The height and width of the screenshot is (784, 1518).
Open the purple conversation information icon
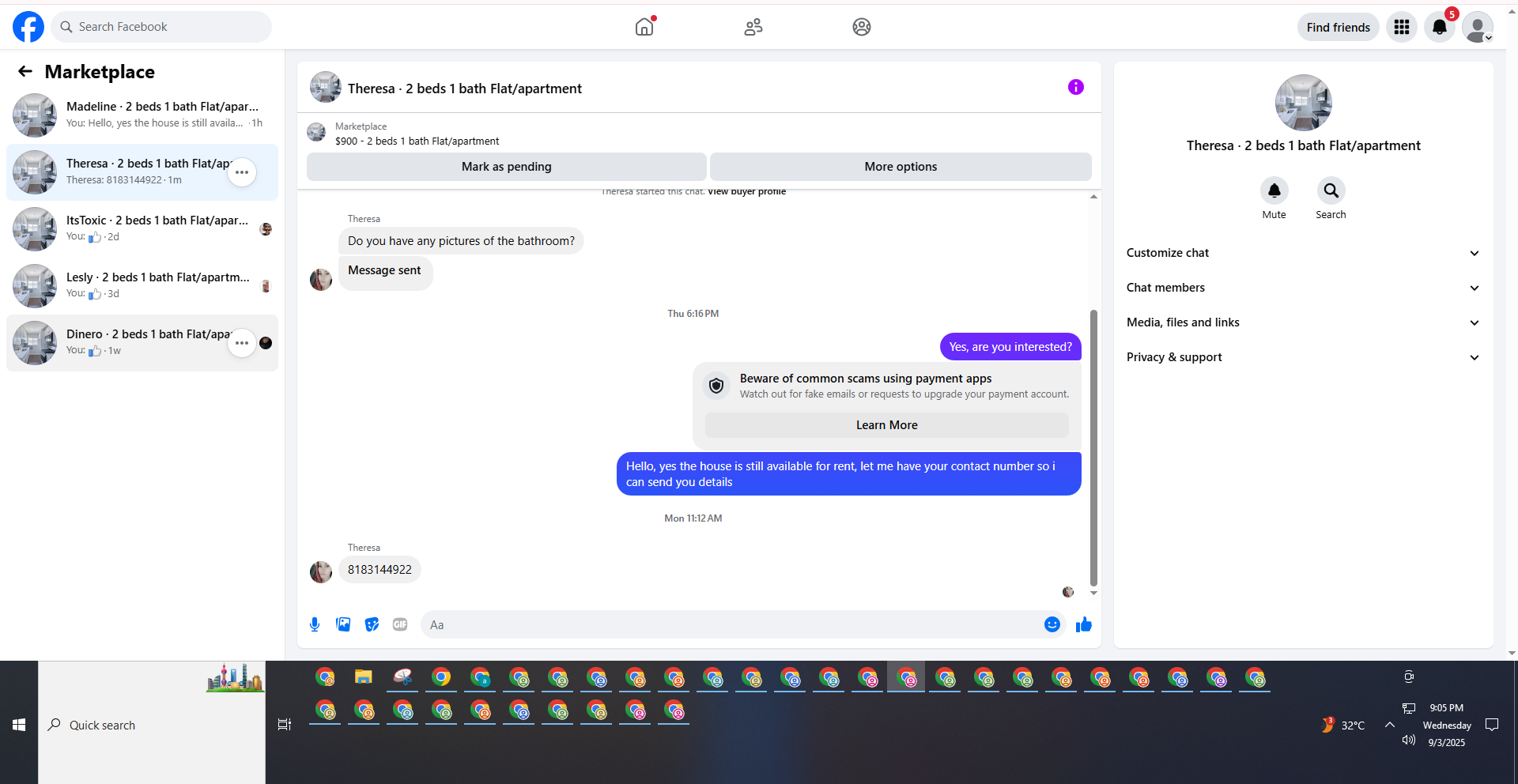pyautogui.click(x=1076, y=87)
